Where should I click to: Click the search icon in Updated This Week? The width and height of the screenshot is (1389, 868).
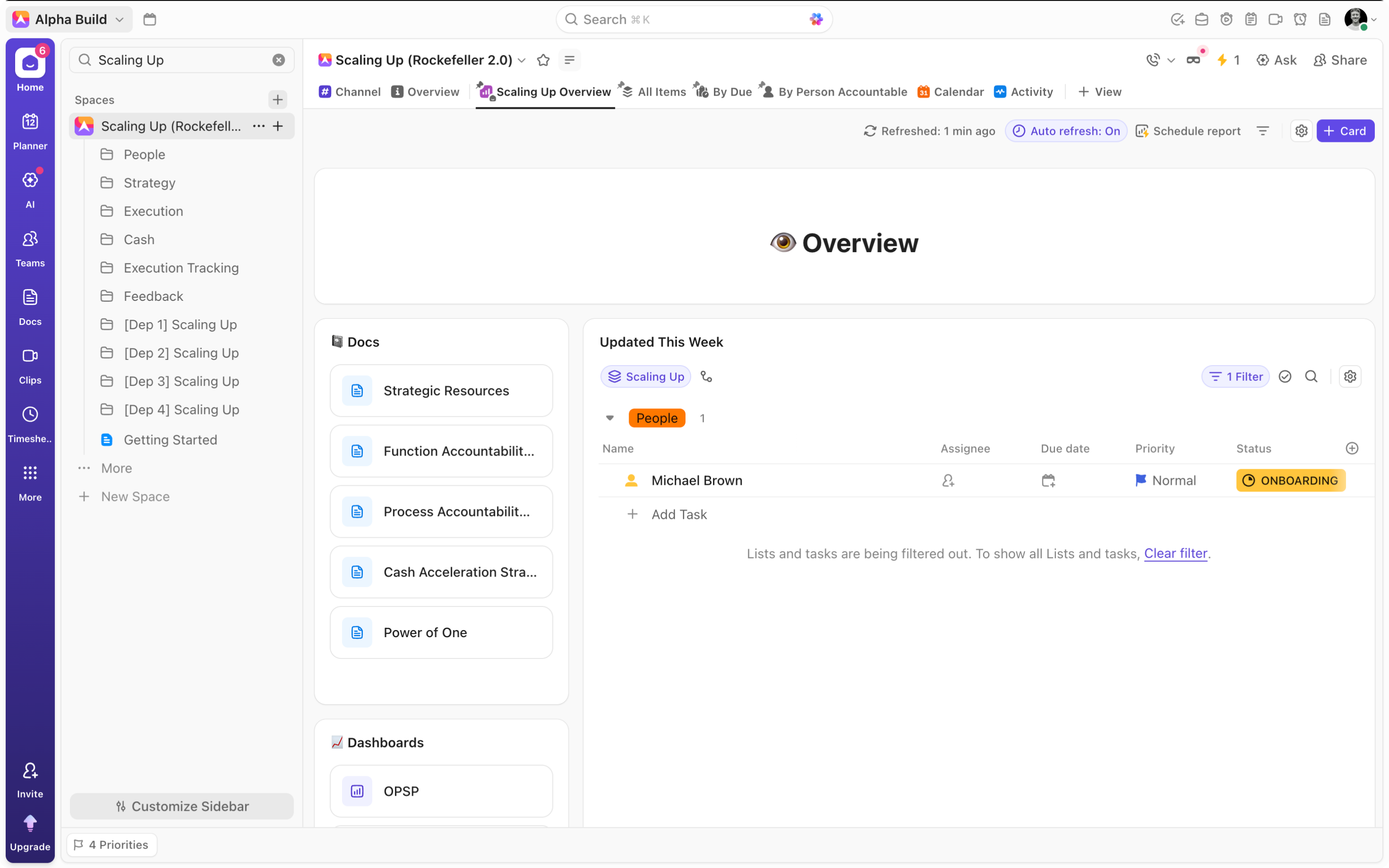(1311, 377)
